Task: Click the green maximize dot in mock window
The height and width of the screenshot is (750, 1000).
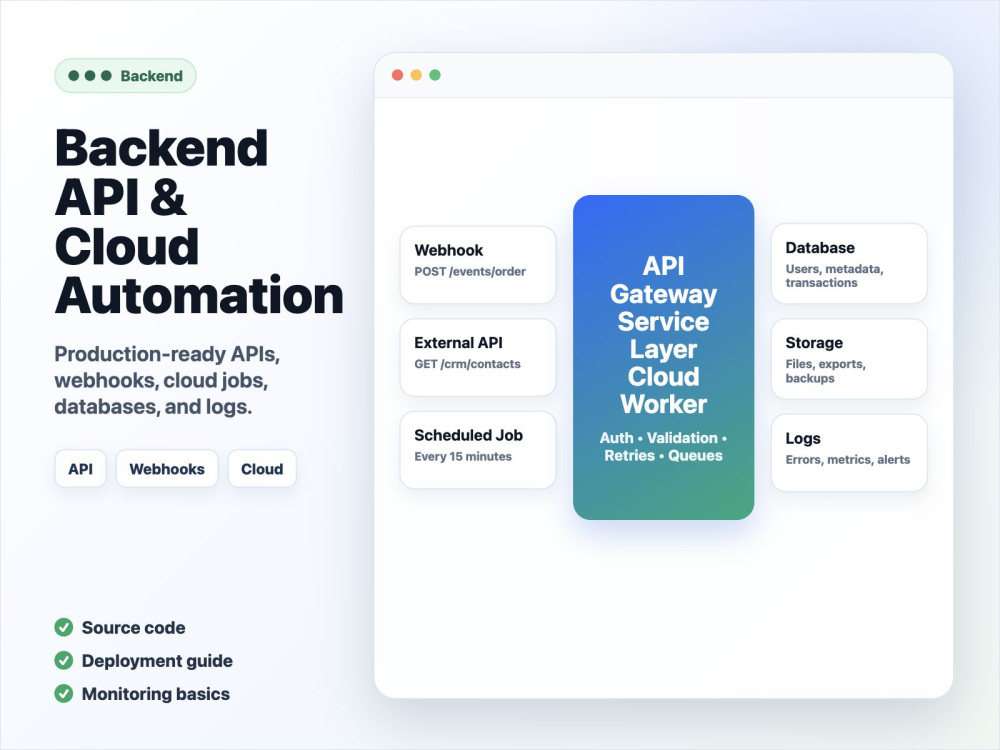Action: 435,75
